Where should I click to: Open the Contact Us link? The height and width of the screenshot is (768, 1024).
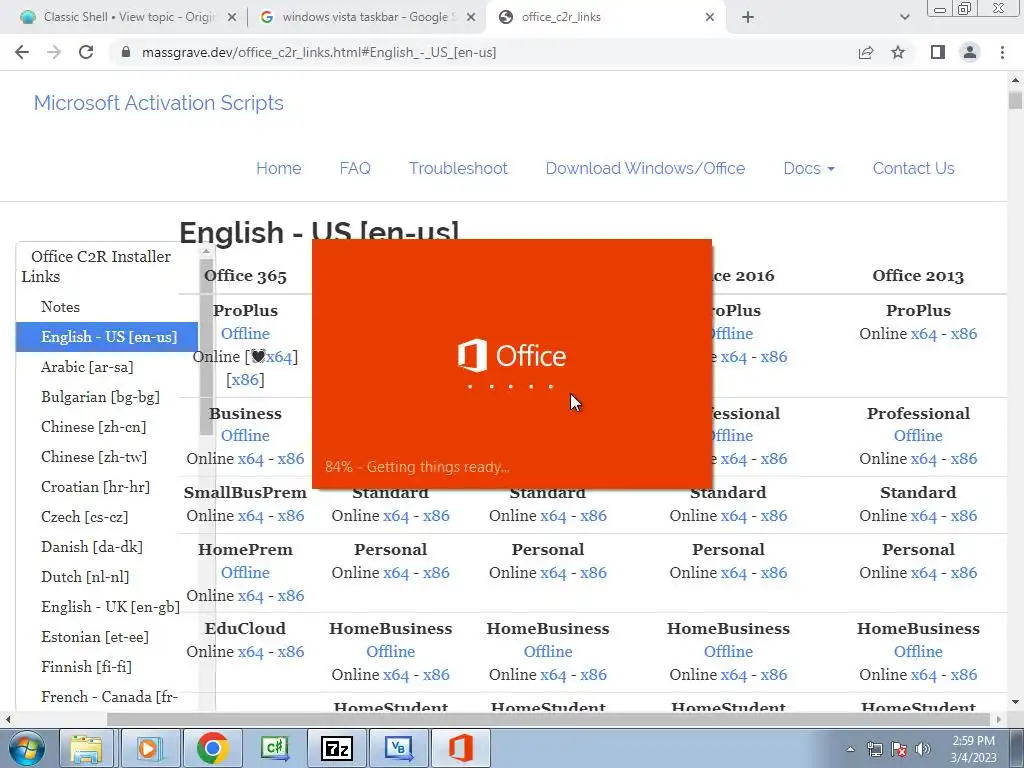[x=913, y=168]
